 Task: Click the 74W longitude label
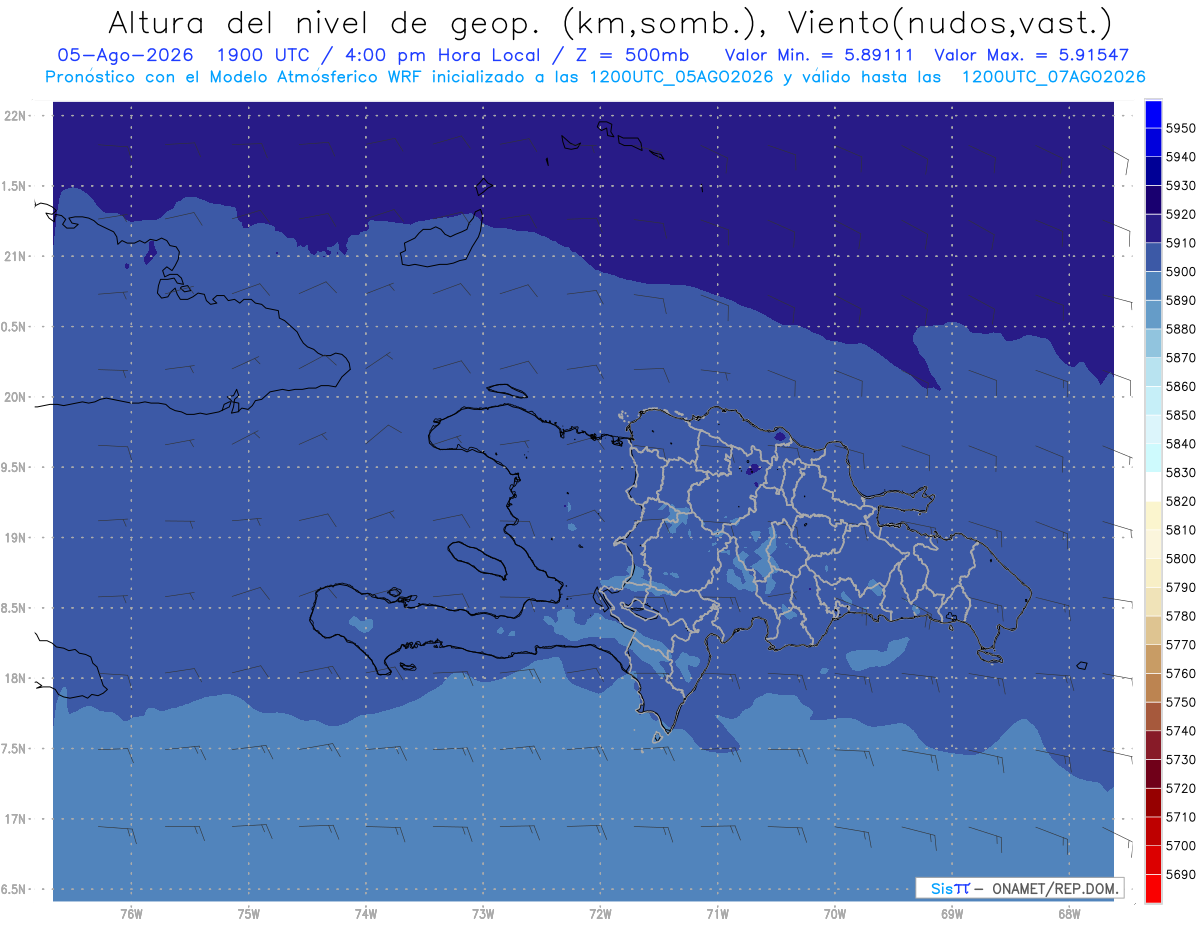[366, 914]
